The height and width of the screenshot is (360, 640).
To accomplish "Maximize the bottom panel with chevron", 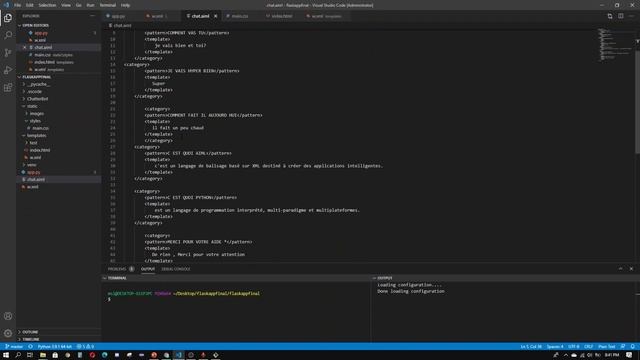I will point(620,269).
